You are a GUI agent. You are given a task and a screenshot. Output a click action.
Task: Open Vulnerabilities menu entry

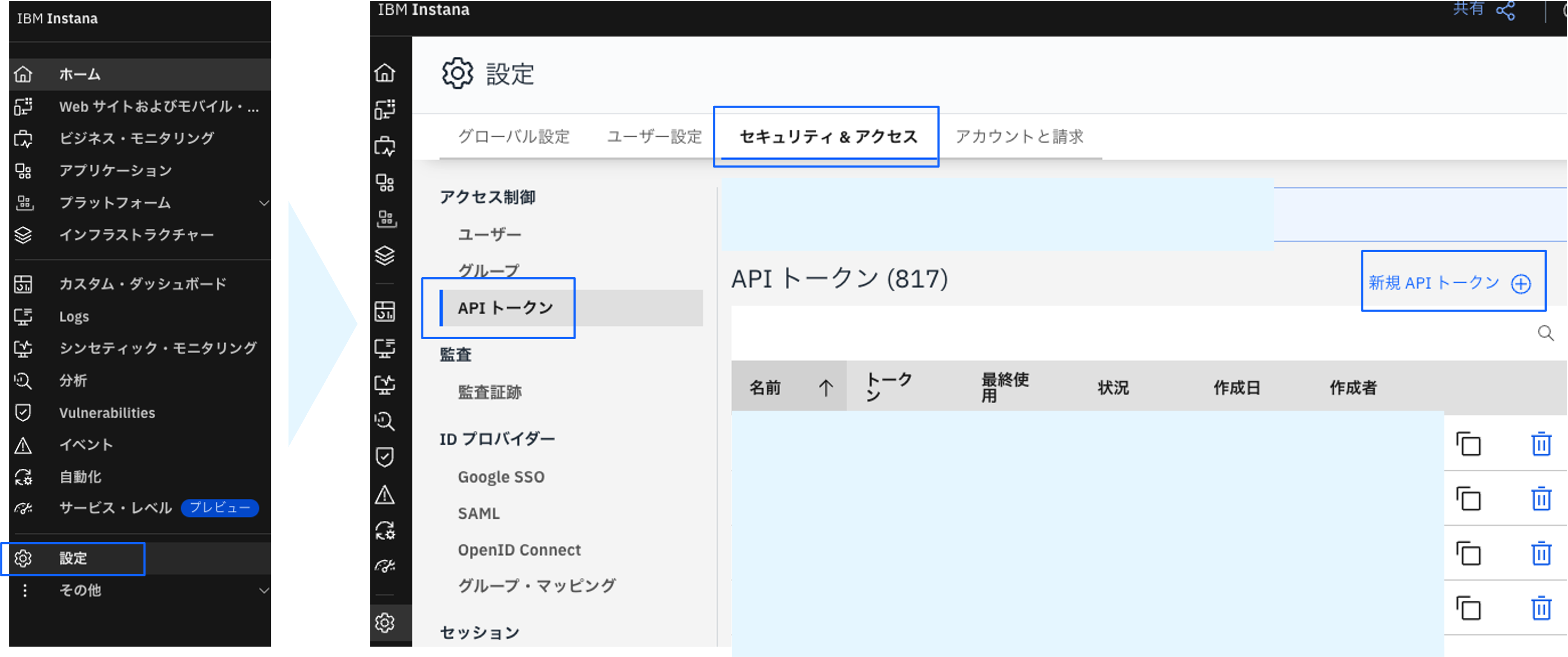(x=140, y=413)
